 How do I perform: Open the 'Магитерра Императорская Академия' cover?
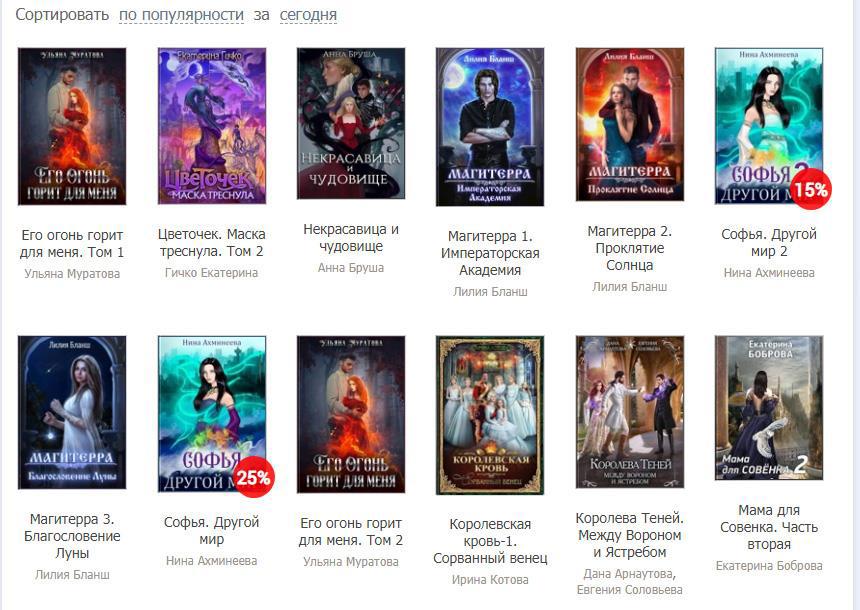tap(490, 127)
